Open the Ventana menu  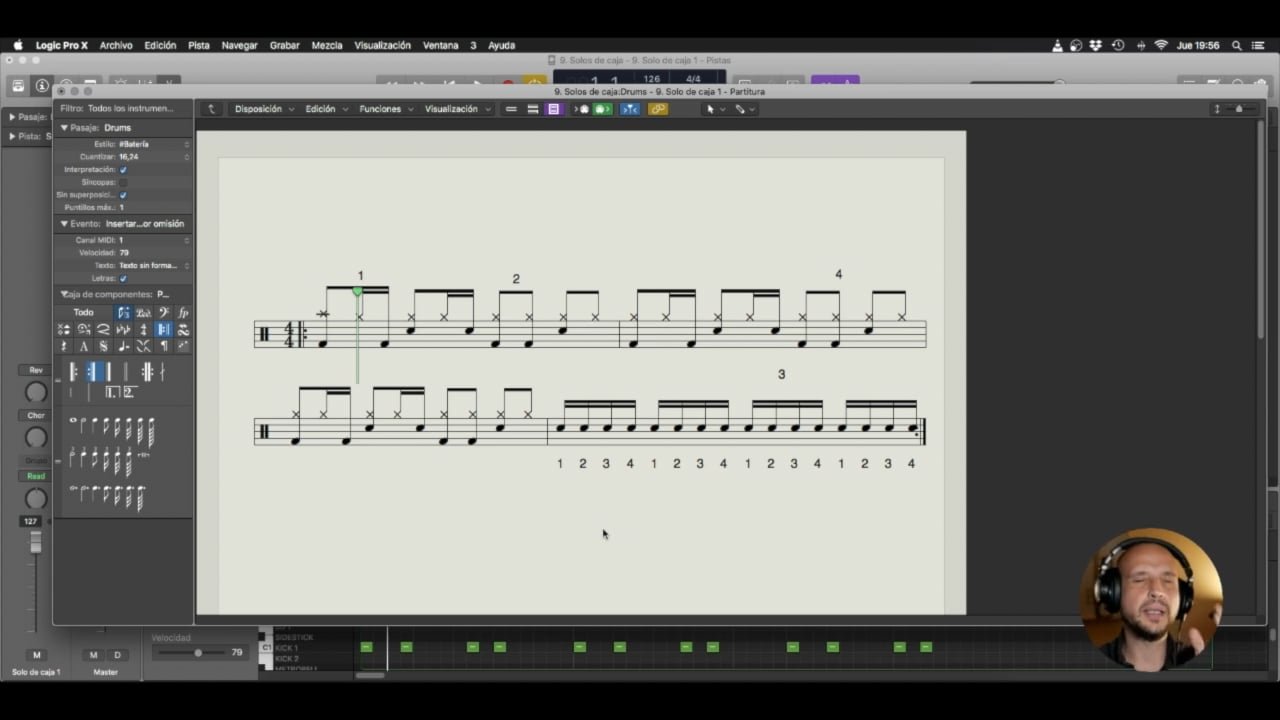click(x=441, y=45)
